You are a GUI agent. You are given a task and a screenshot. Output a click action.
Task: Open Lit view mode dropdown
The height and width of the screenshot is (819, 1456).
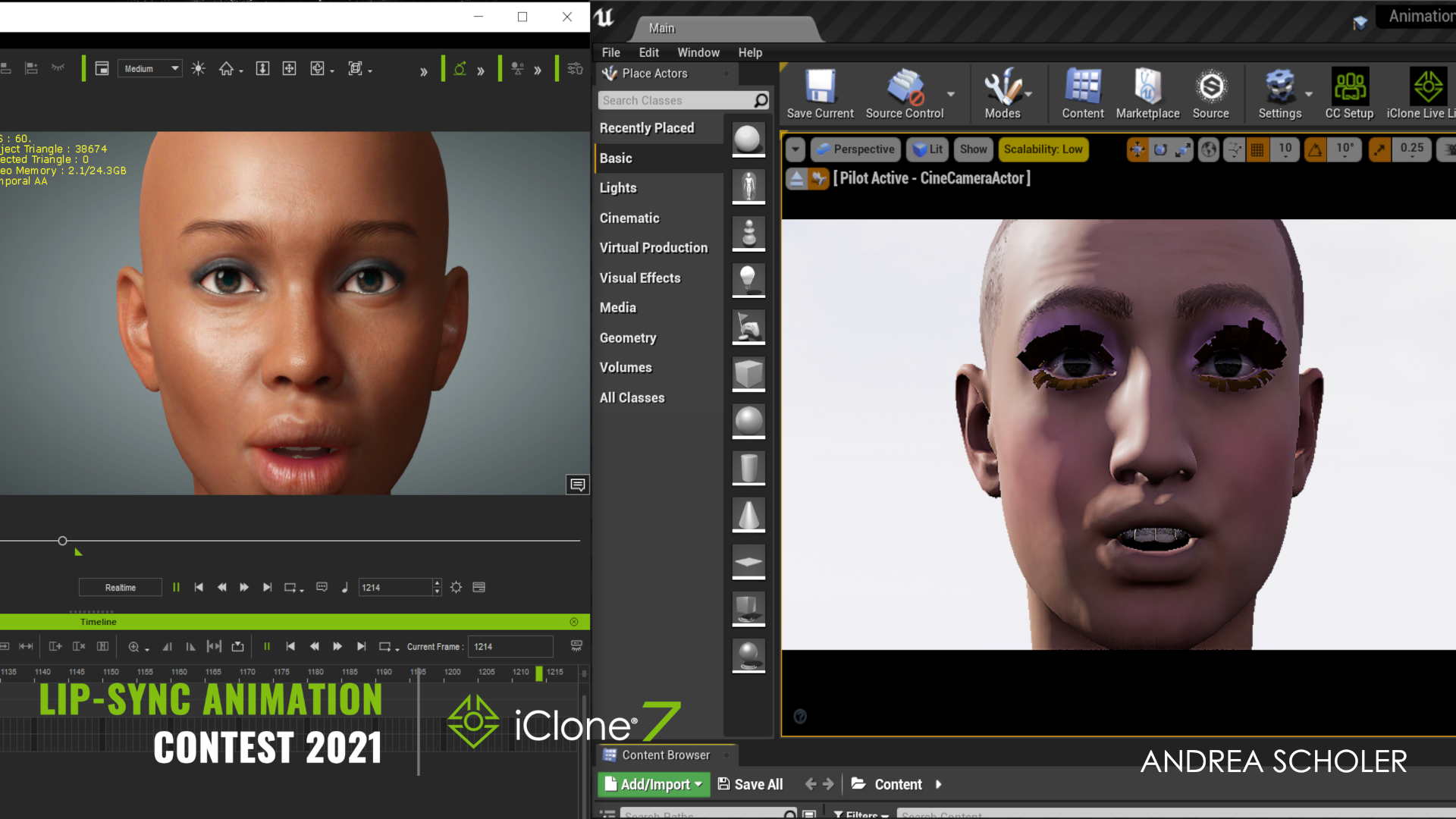point(927,149)
